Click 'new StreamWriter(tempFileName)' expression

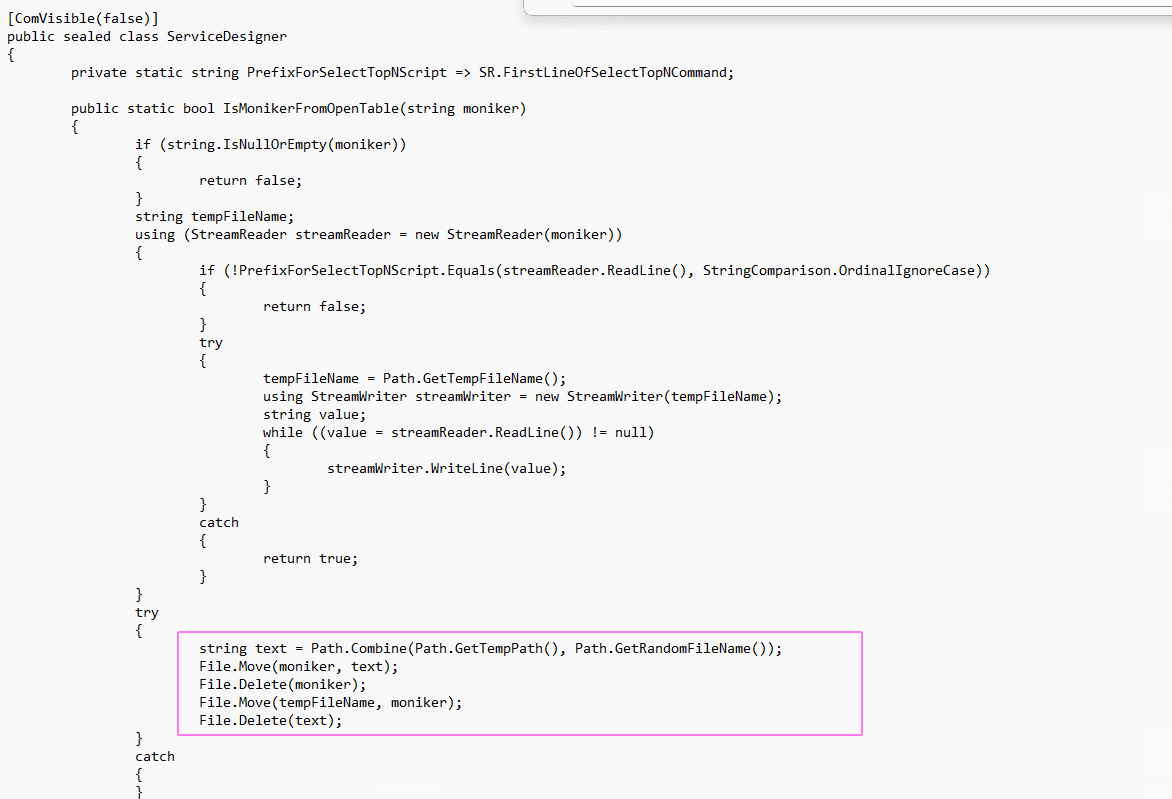655,397
